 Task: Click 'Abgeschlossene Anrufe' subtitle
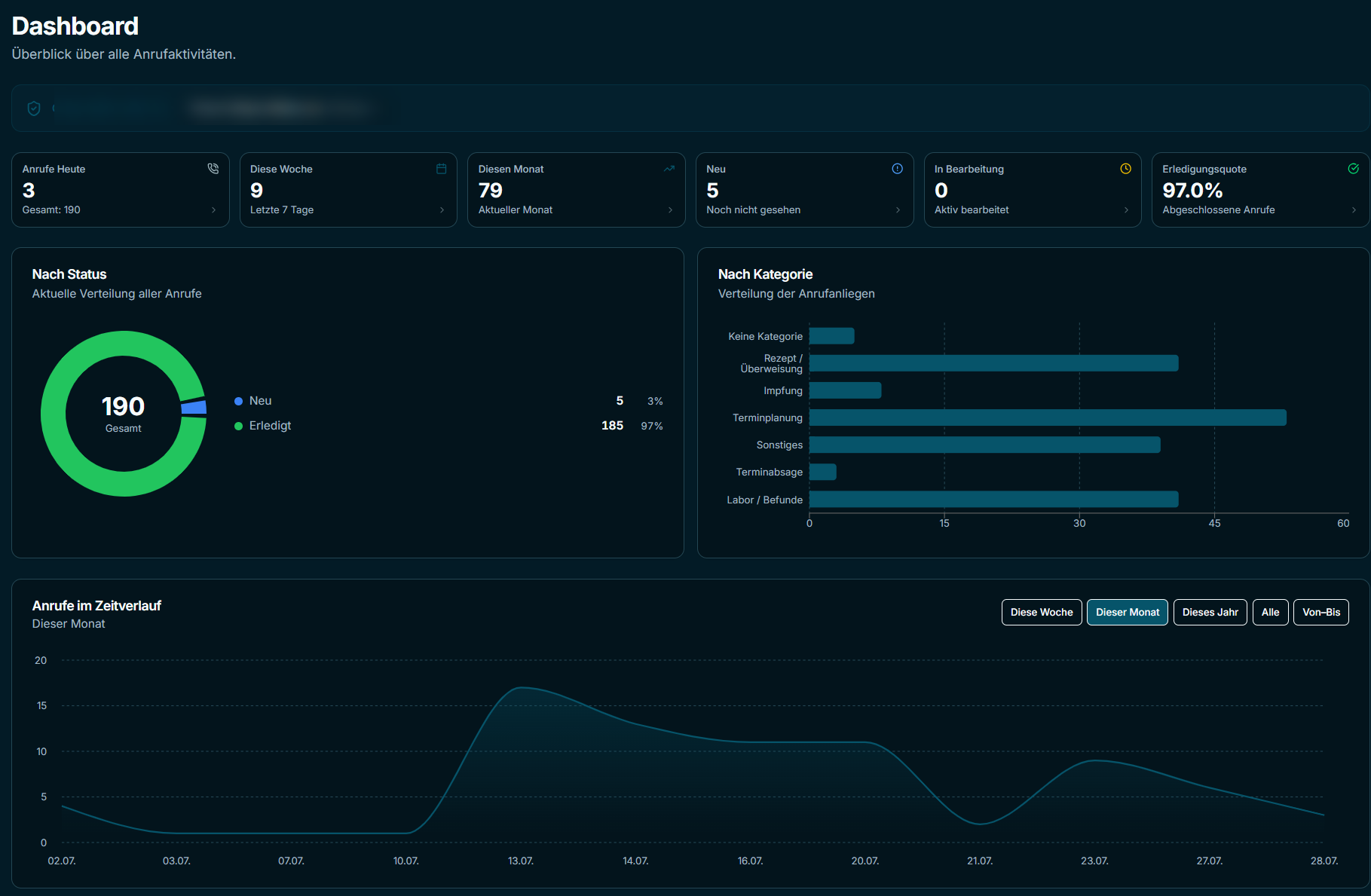click(x=1219, y=210)
